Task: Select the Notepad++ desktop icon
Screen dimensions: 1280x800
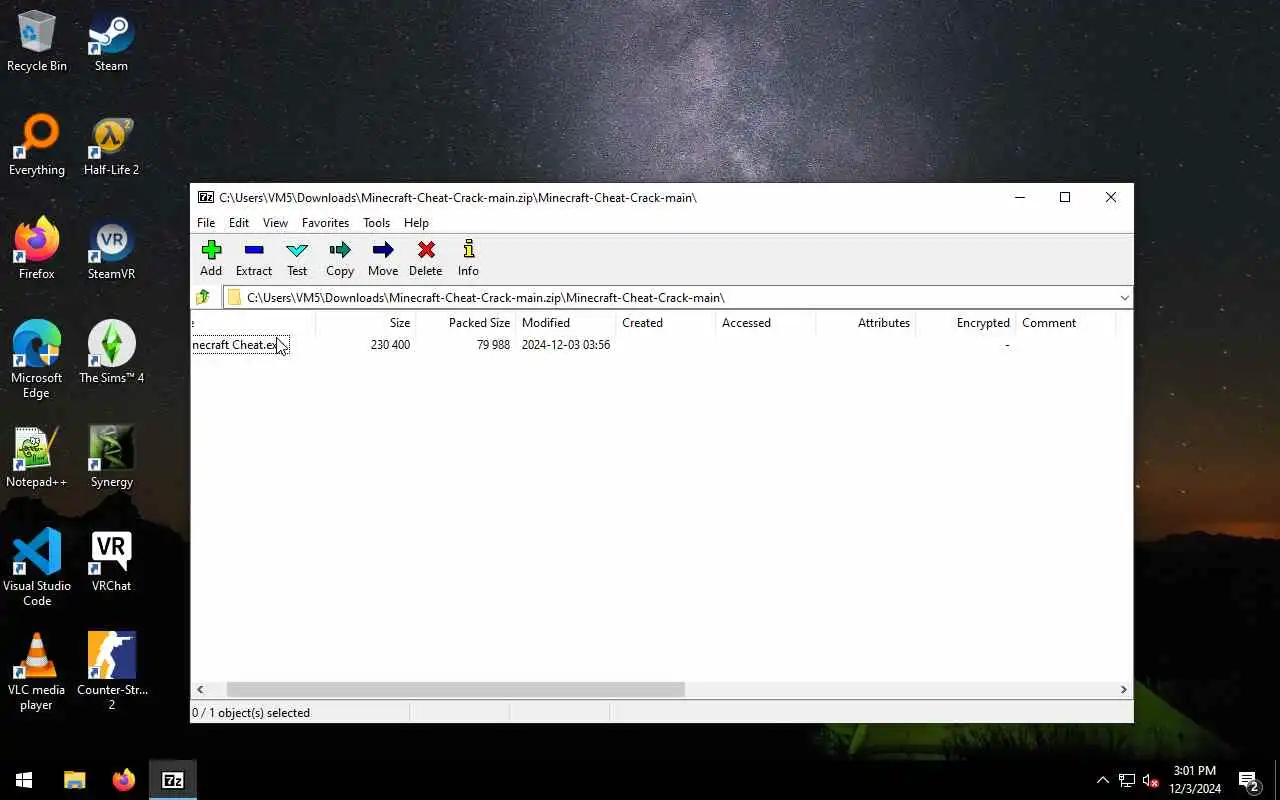Action: click(x=37, y=458)
